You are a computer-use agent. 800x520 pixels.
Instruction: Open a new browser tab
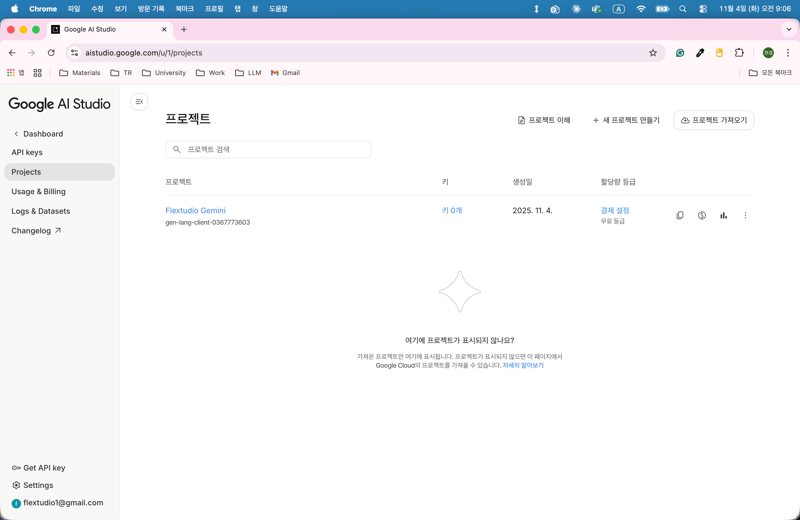(184, 30)
